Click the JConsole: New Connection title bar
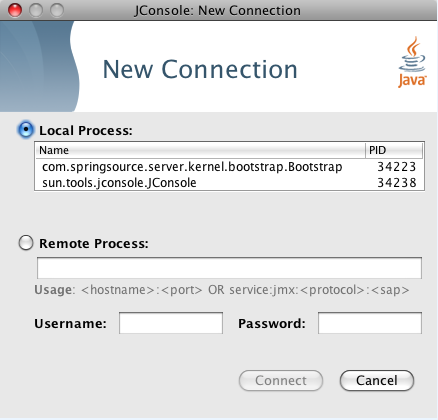 coord(217,10)
